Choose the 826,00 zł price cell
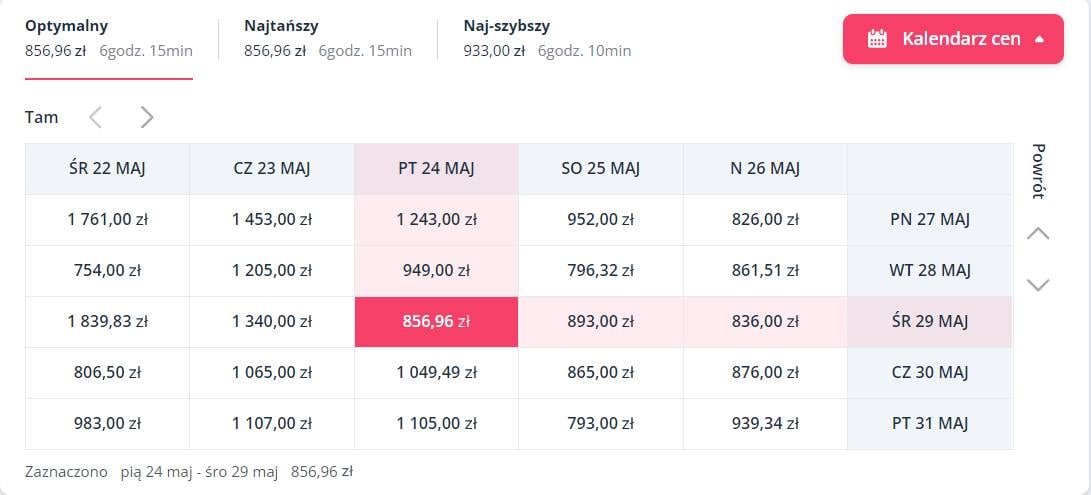This screenshot has width=1091, height=495. [x=765, y=220]
